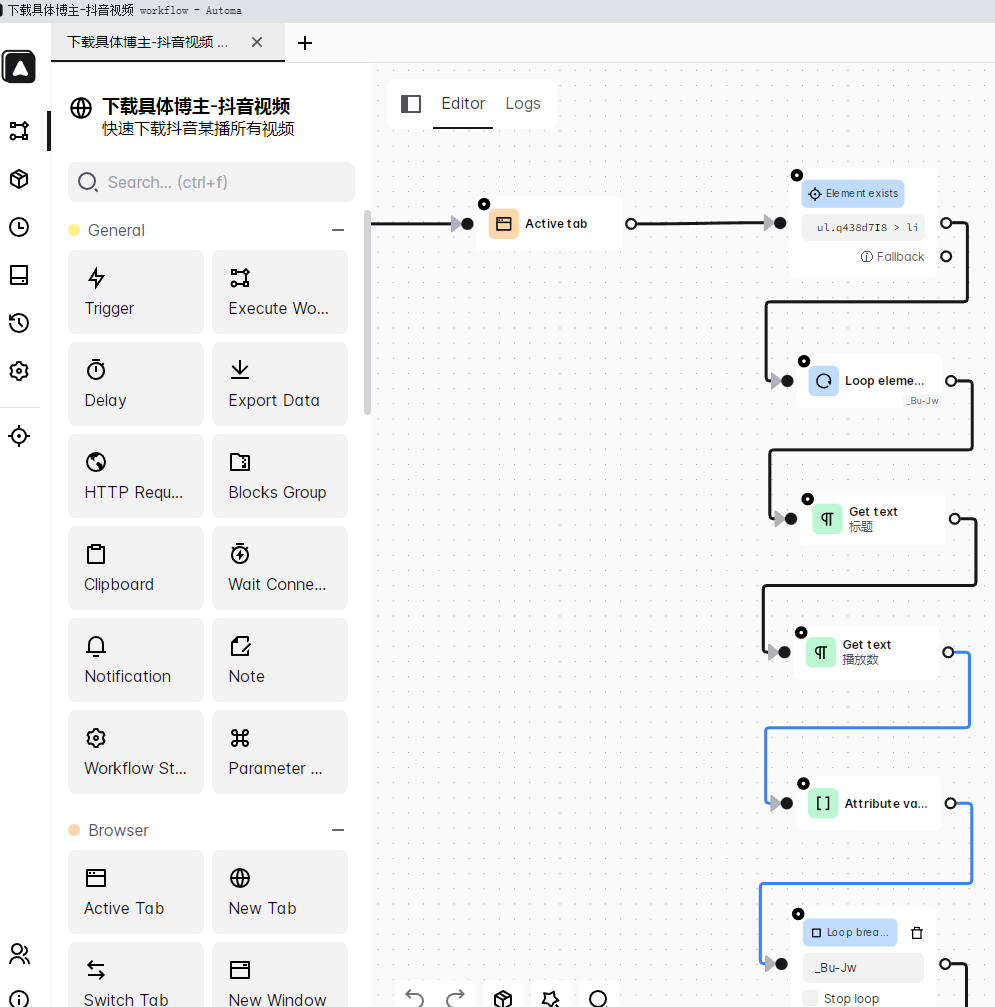The image size is (995, 1007).
Task: Select the Editor tab
Action: point(463,104)
